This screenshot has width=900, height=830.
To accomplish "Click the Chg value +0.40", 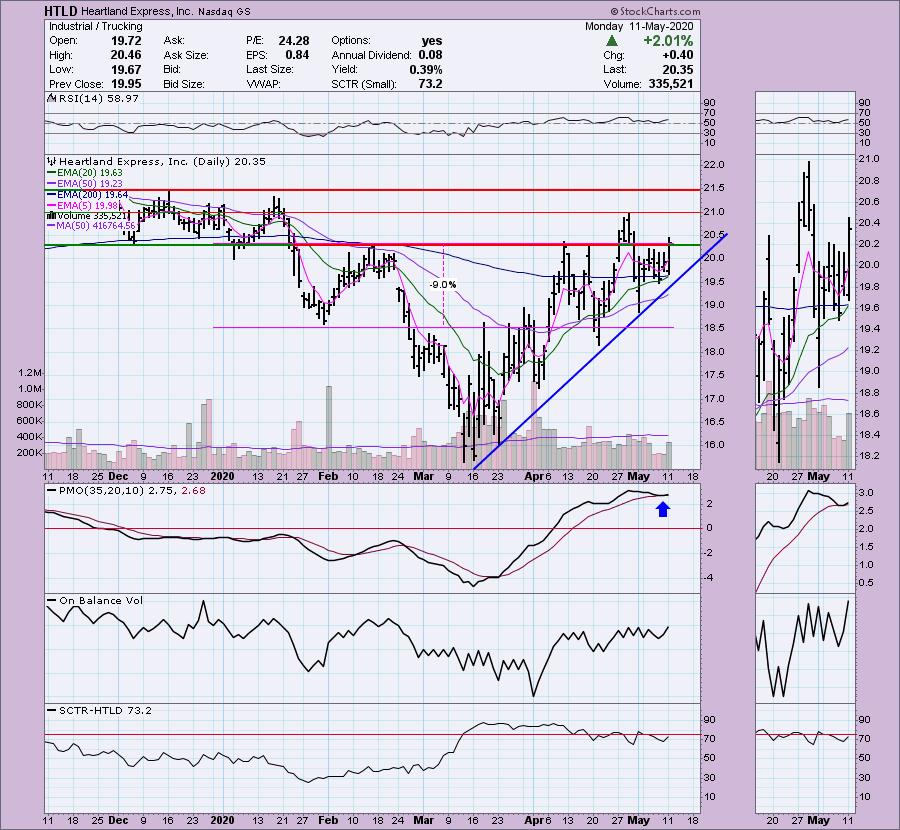I will pos(677,55).
